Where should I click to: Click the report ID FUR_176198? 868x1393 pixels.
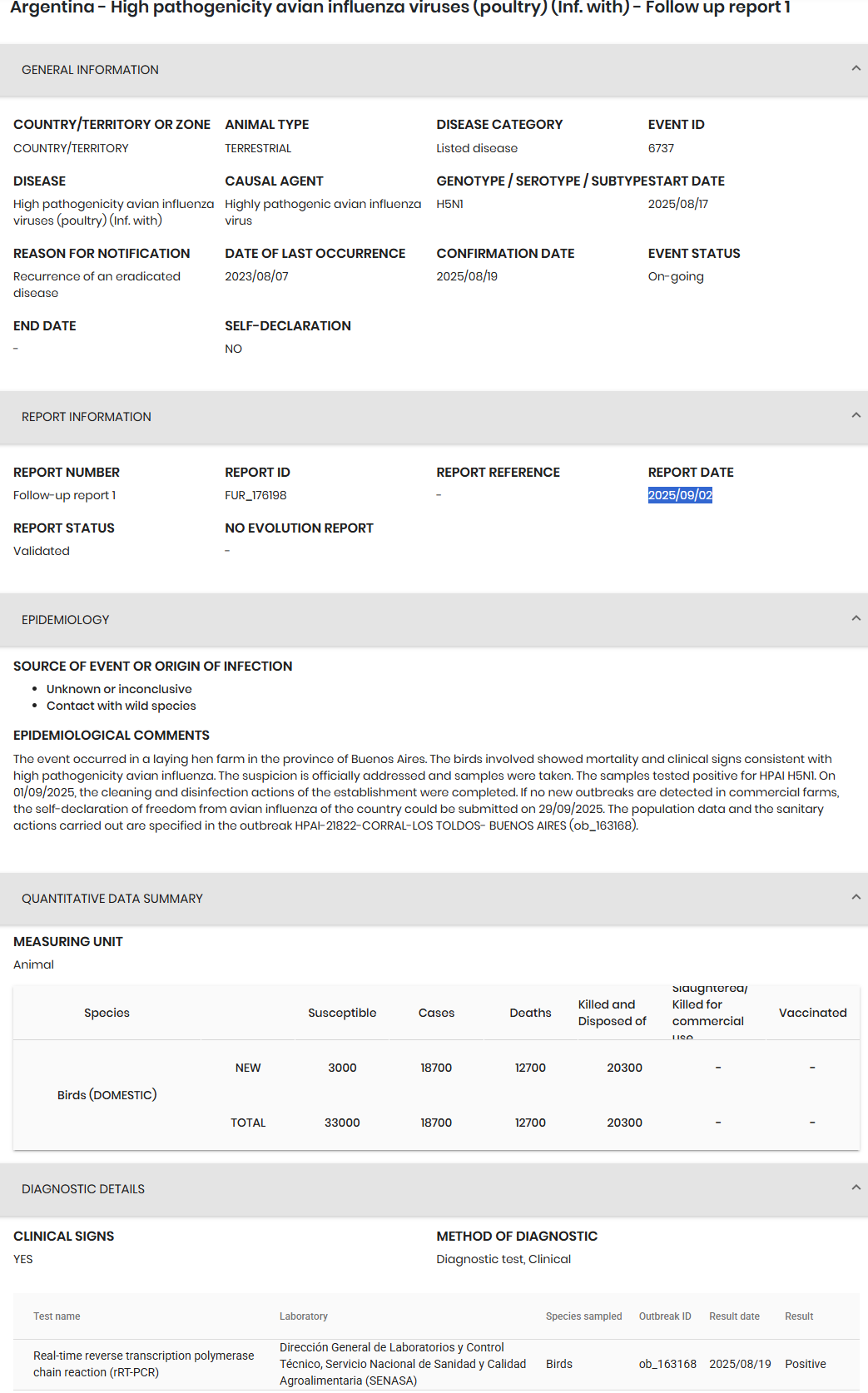pos(255,495)
